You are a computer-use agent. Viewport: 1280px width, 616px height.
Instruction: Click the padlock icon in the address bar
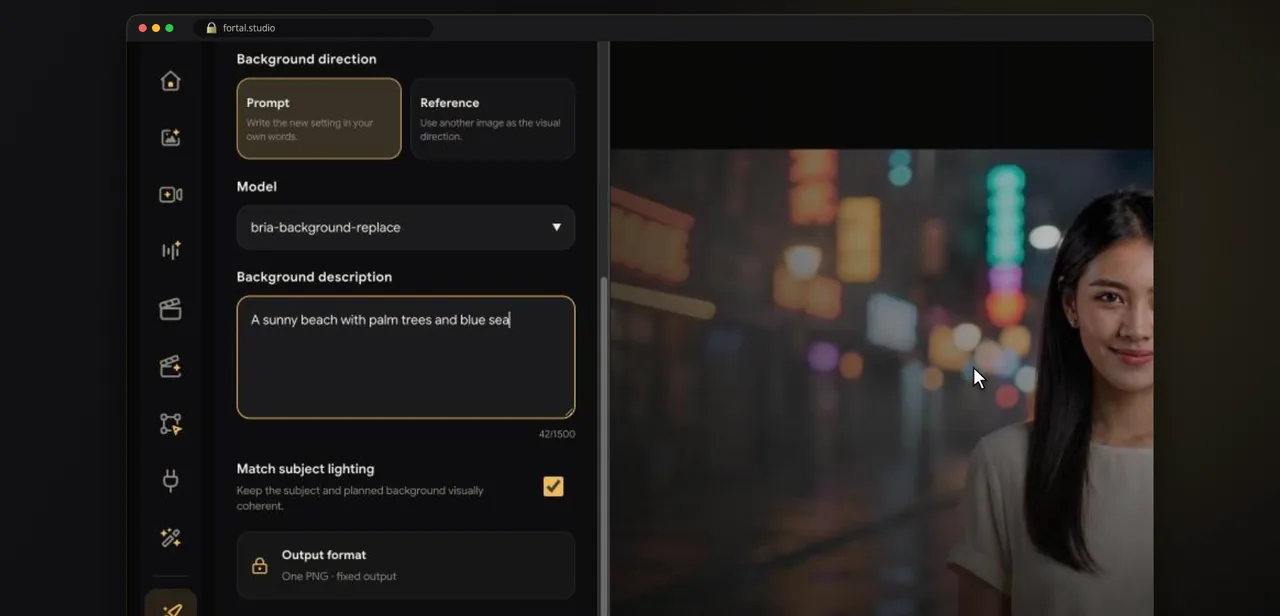211,28
